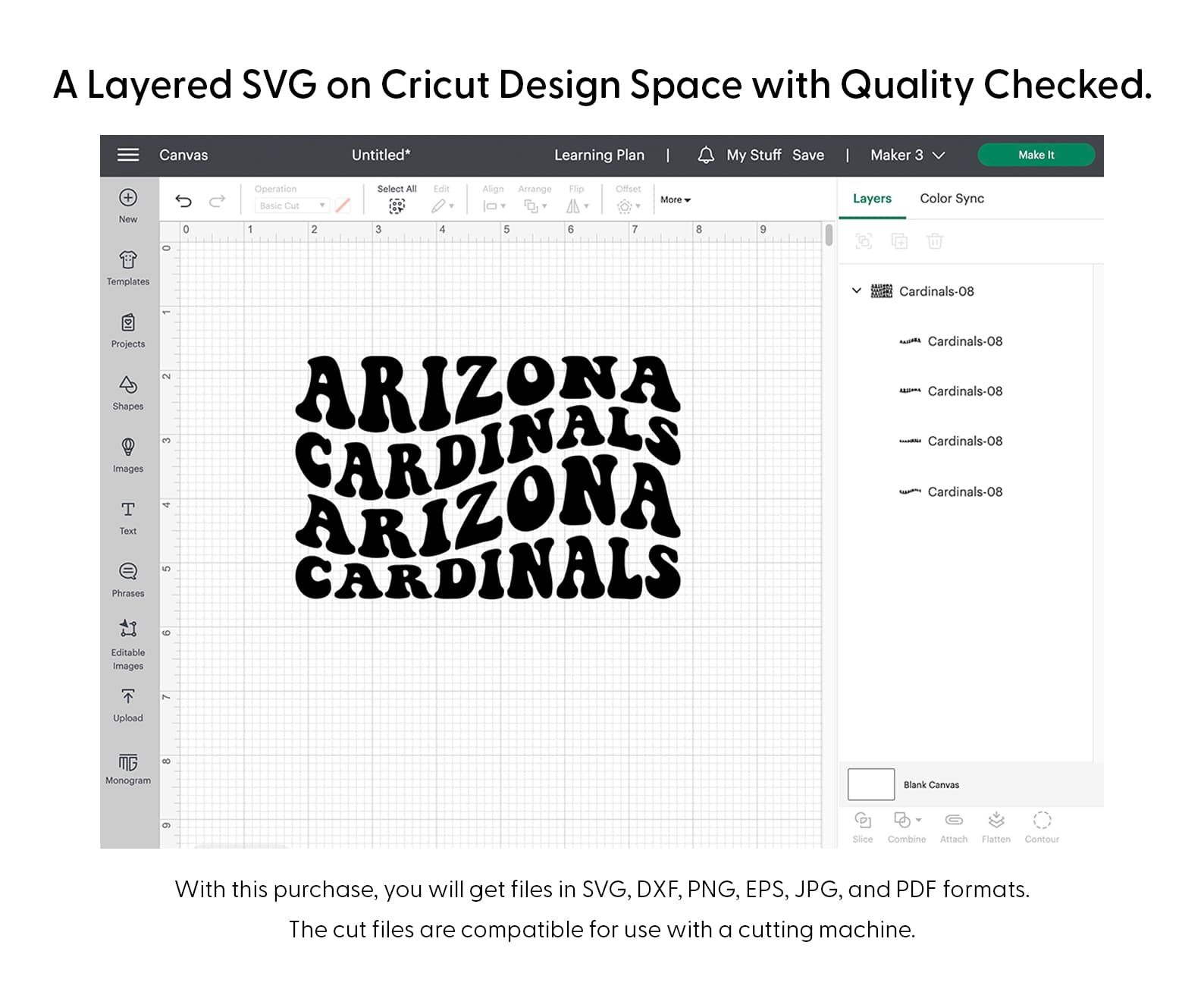Click the Delete trash icon in Layers
1204x992 pixels.
[x=935, y=241]
